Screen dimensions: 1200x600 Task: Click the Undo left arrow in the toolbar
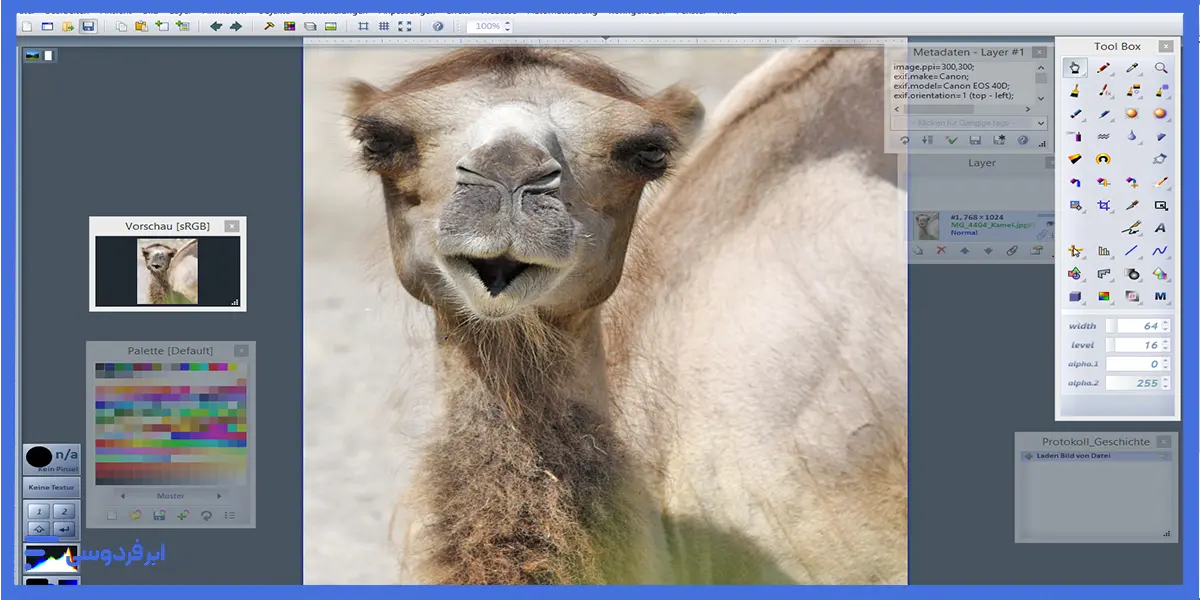(215, 26)
